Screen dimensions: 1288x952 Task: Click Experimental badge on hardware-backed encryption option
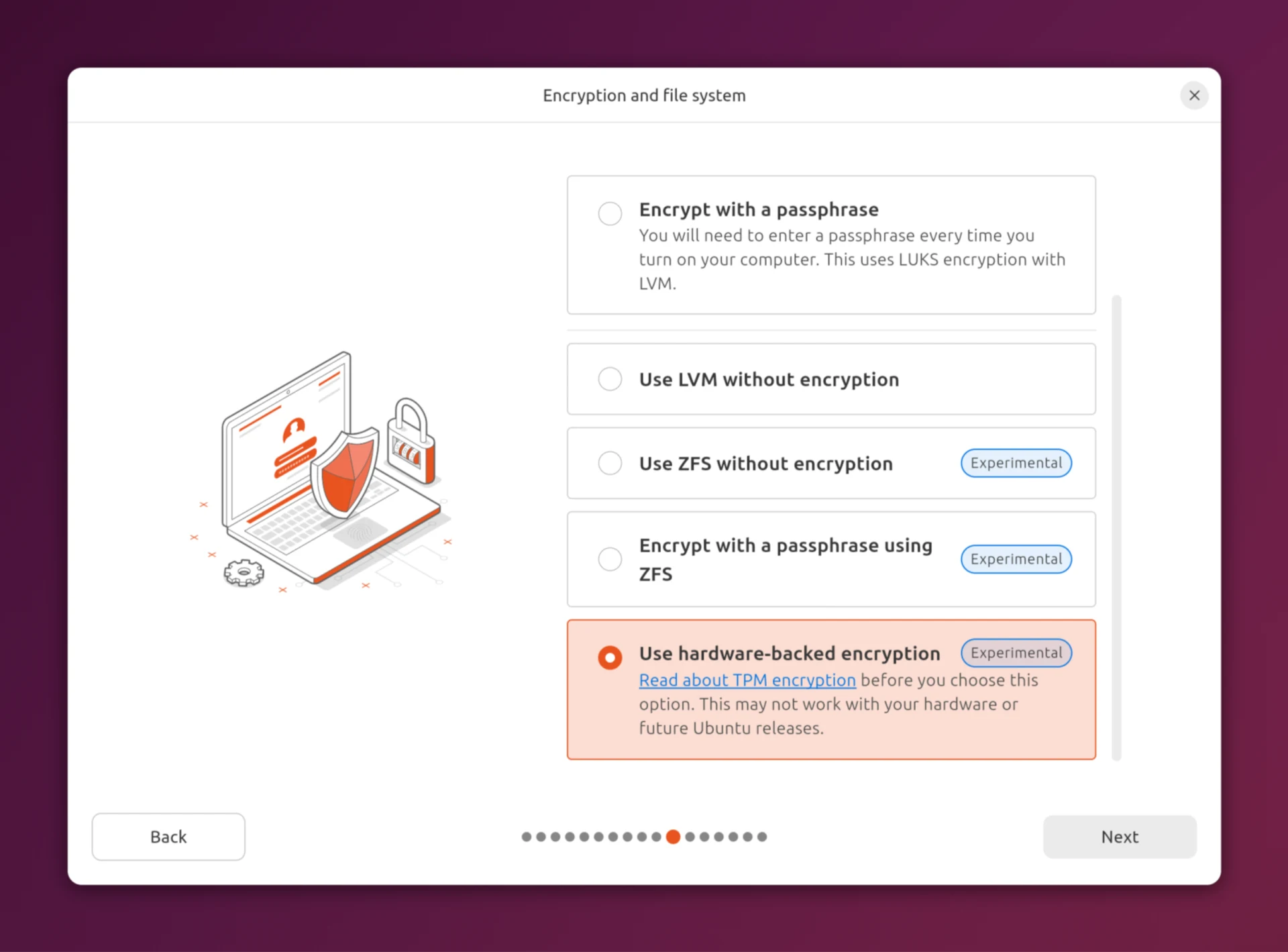[1016, 653]
